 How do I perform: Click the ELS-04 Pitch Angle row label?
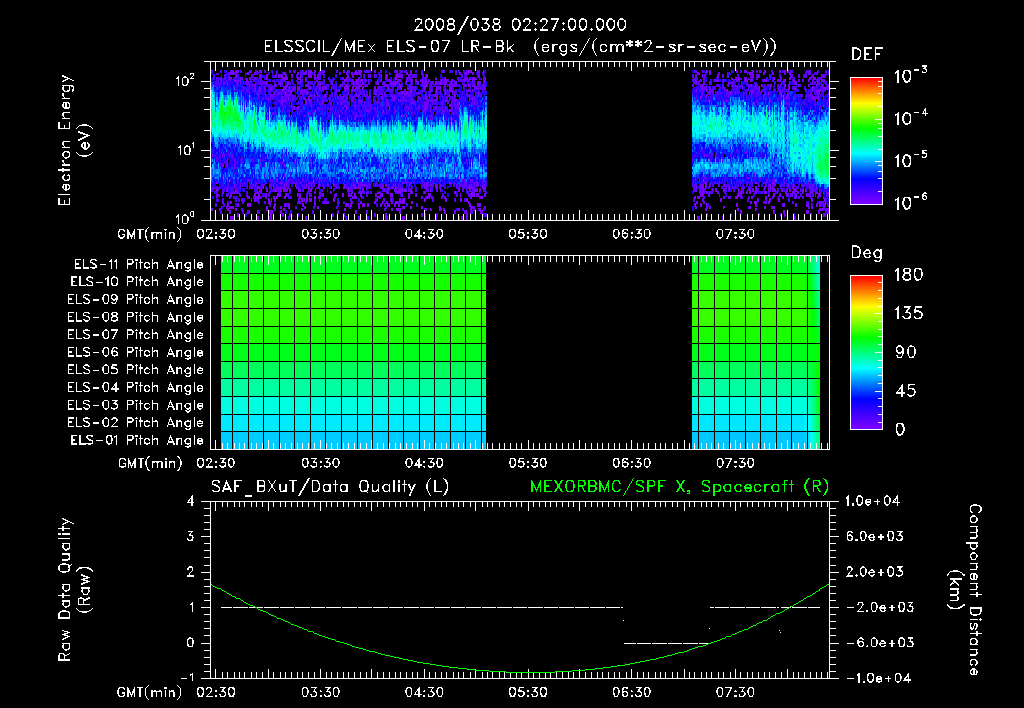tap(136, 387)
